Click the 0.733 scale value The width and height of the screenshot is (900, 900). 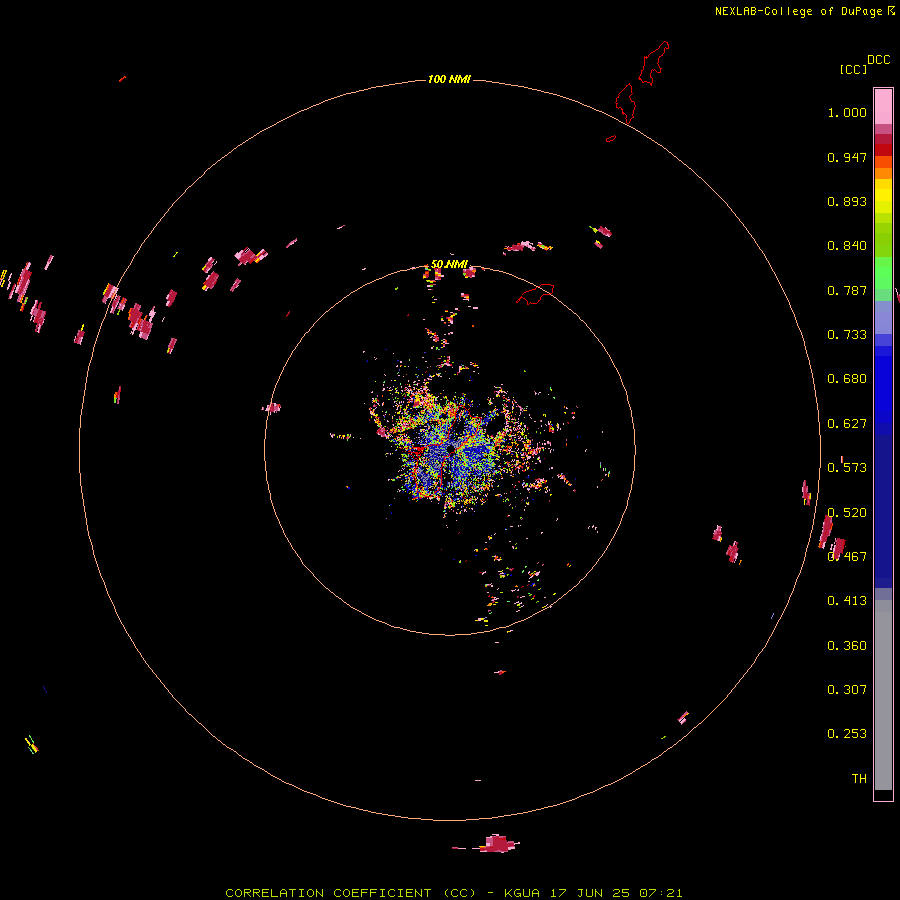pyautogui.click(x=847, y=335)
